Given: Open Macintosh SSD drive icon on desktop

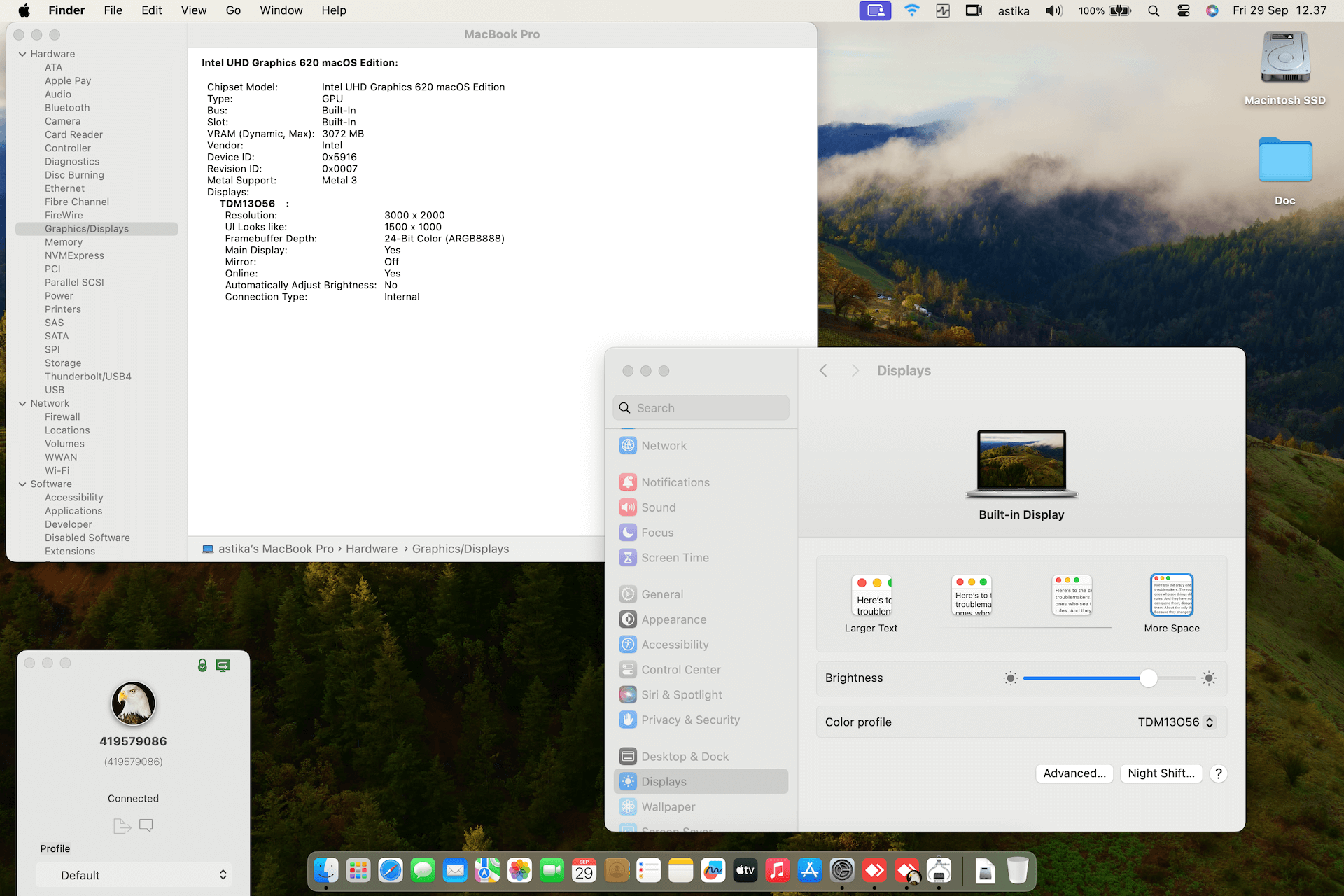Looking at the screenshot, I should (1285, 58).
